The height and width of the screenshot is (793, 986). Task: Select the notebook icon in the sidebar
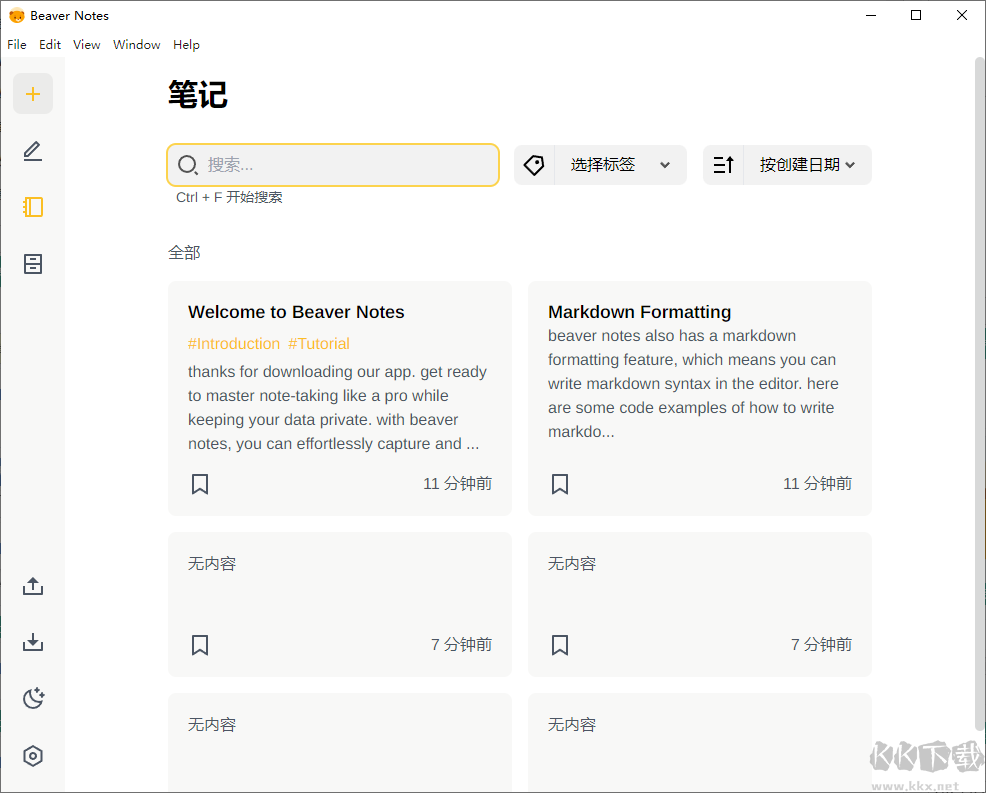coord(33,207)
